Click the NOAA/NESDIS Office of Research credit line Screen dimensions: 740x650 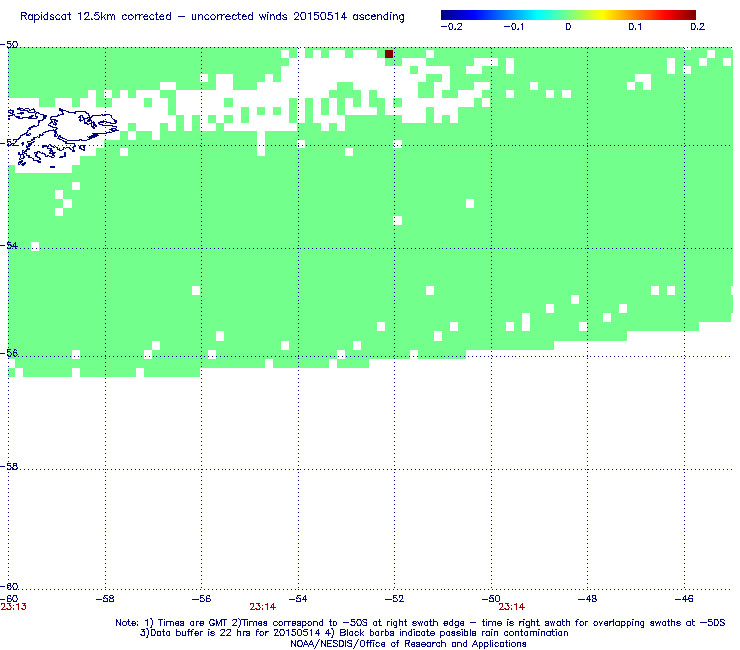click(408, 644)
